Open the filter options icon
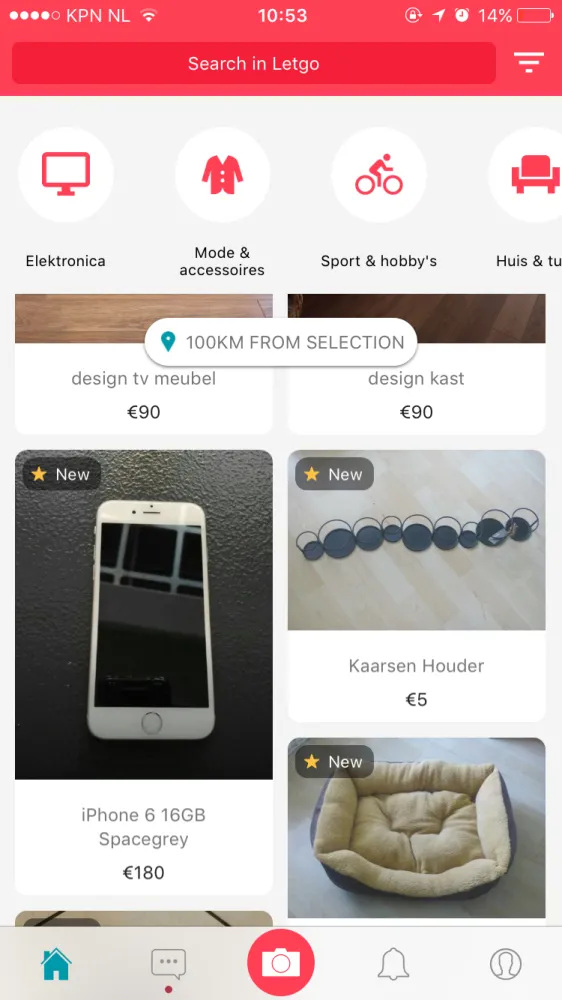Screen dimensions: 562x1000 pyautogui.click(x=529, y=62)
